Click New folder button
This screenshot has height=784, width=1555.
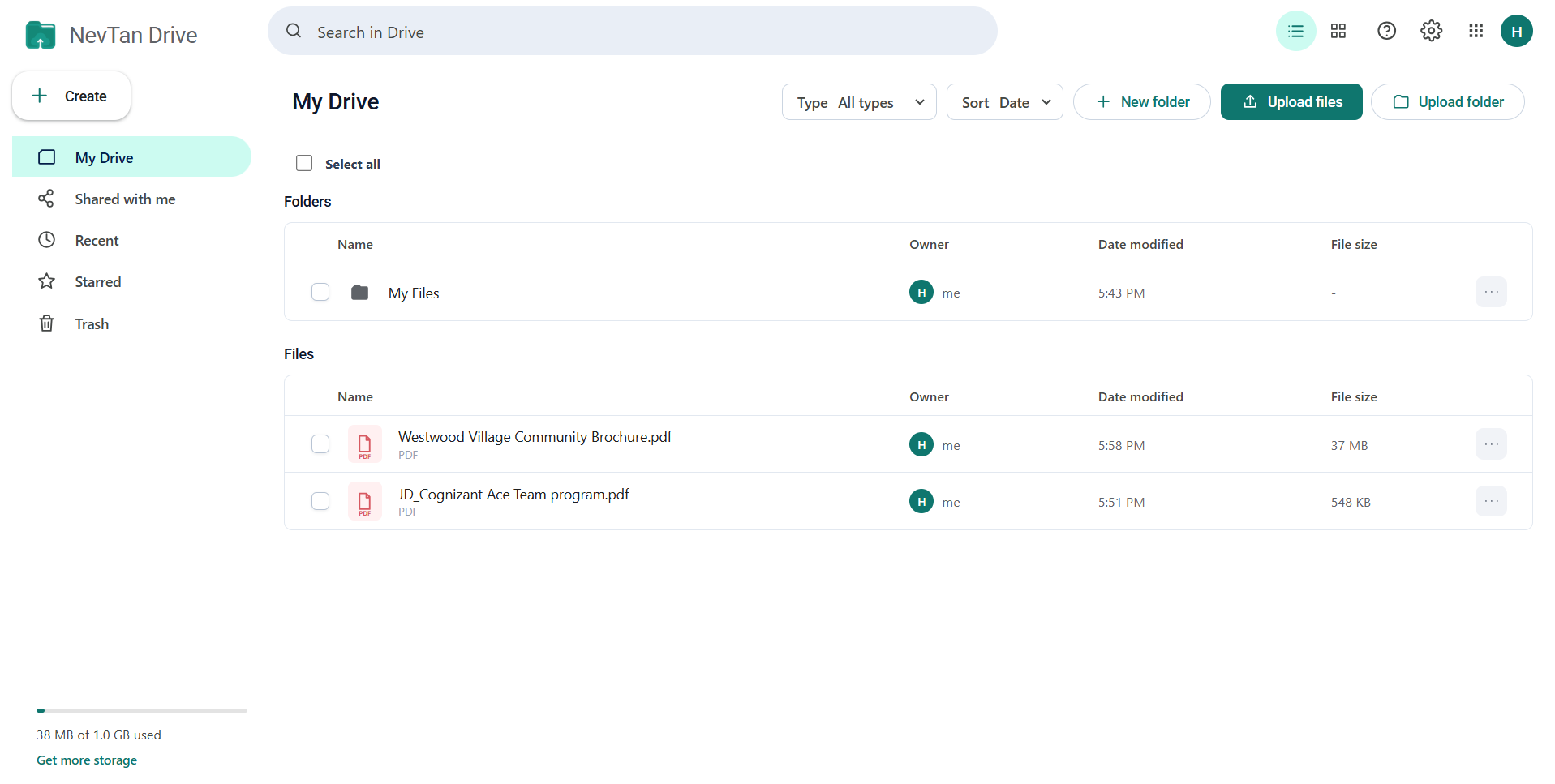point(1142,102)
